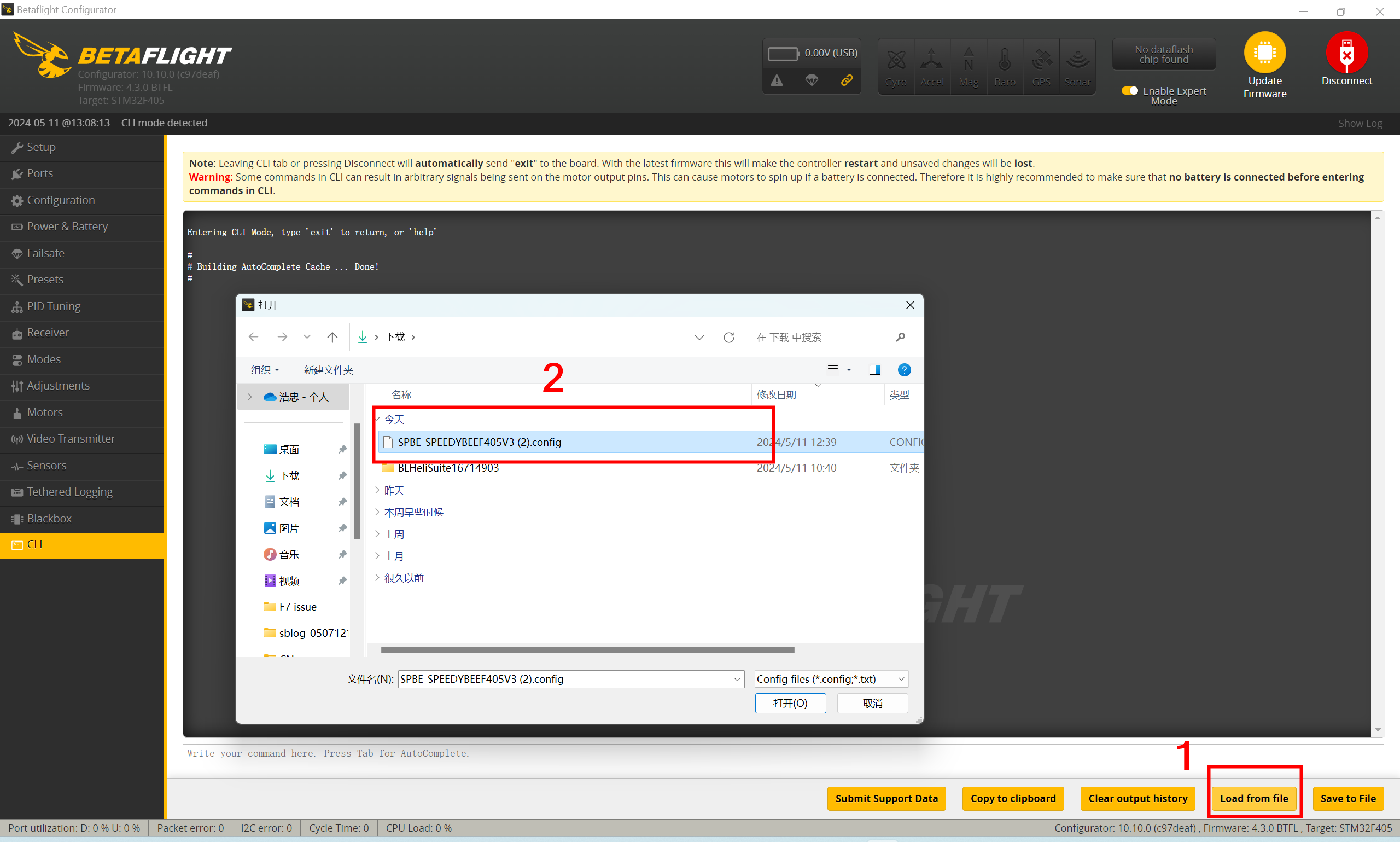
Task: Click the Update Firmware chip icon
Action: coord(1264,52)
